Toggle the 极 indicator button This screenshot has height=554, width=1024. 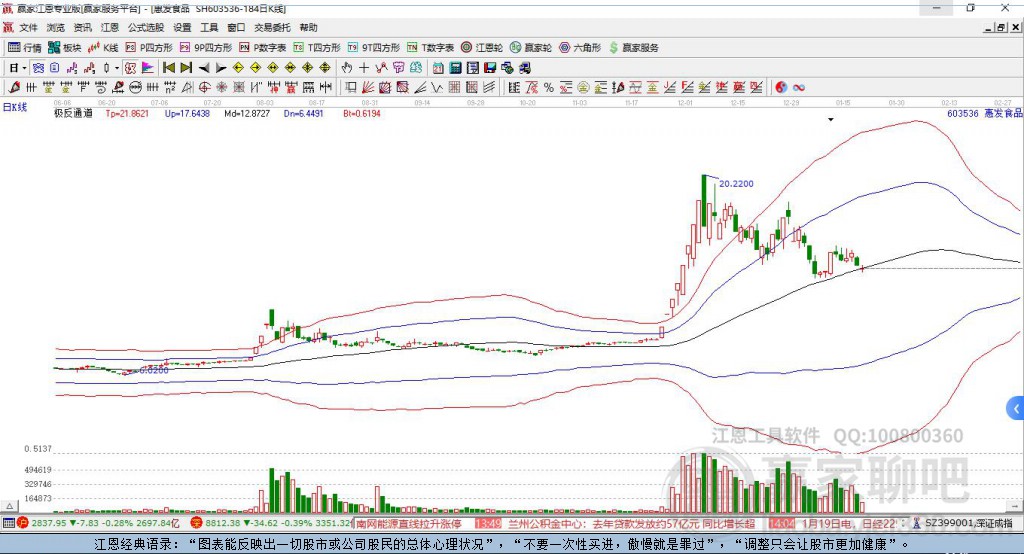point(131,68)
